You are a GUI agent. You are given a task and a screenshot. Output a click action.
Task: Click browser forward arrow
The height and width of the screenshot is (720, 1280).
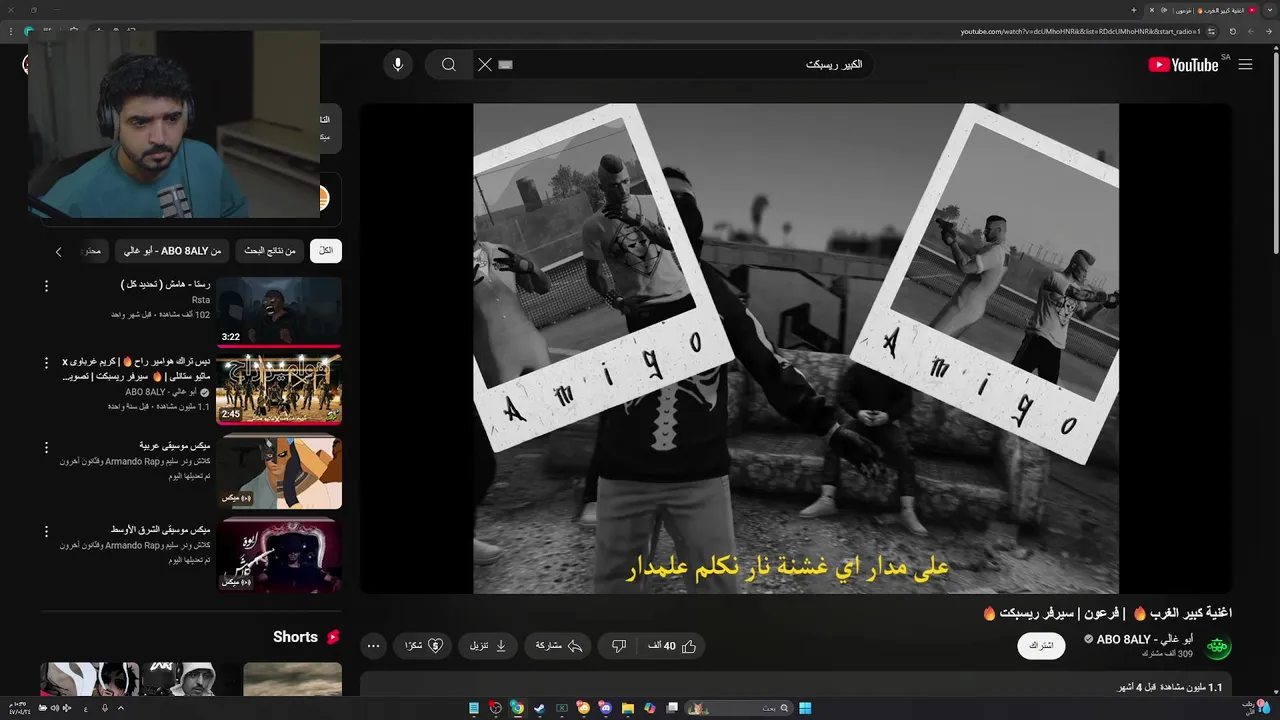click(1250, 32)
